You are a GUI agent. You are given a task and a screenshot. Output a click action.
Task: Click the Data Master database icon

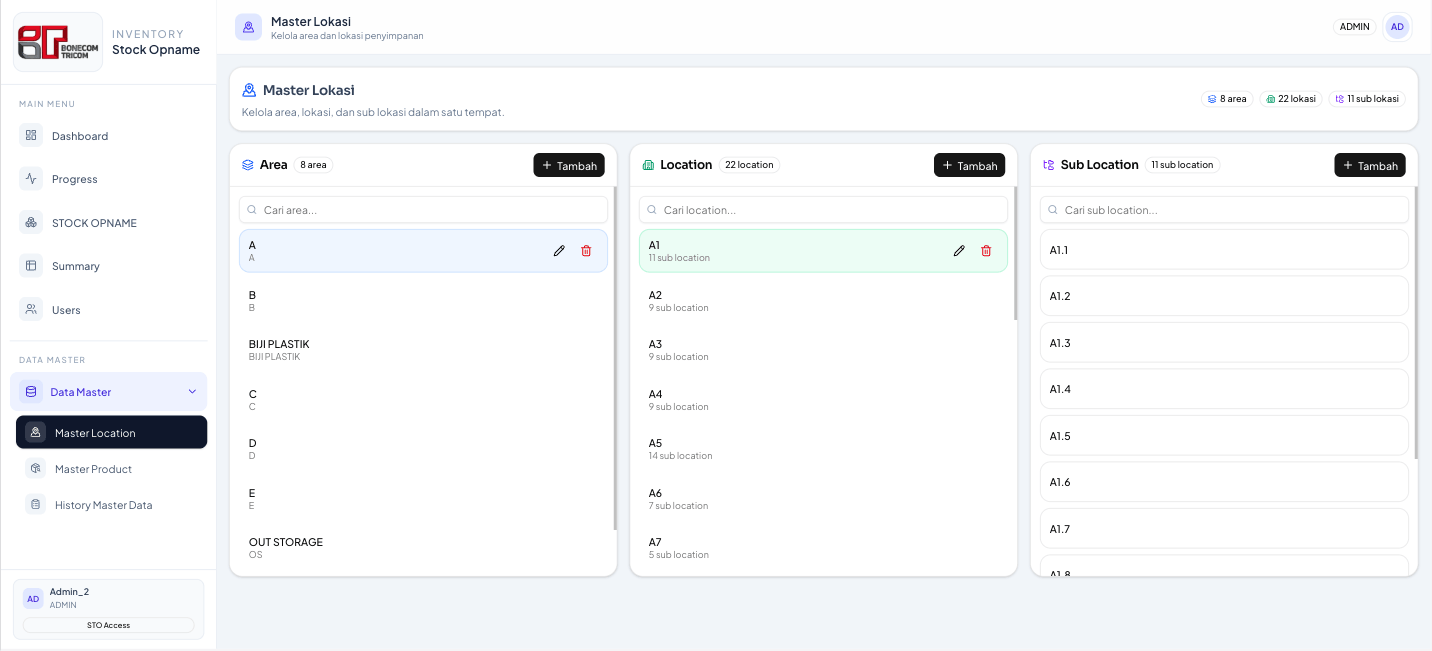31,392
